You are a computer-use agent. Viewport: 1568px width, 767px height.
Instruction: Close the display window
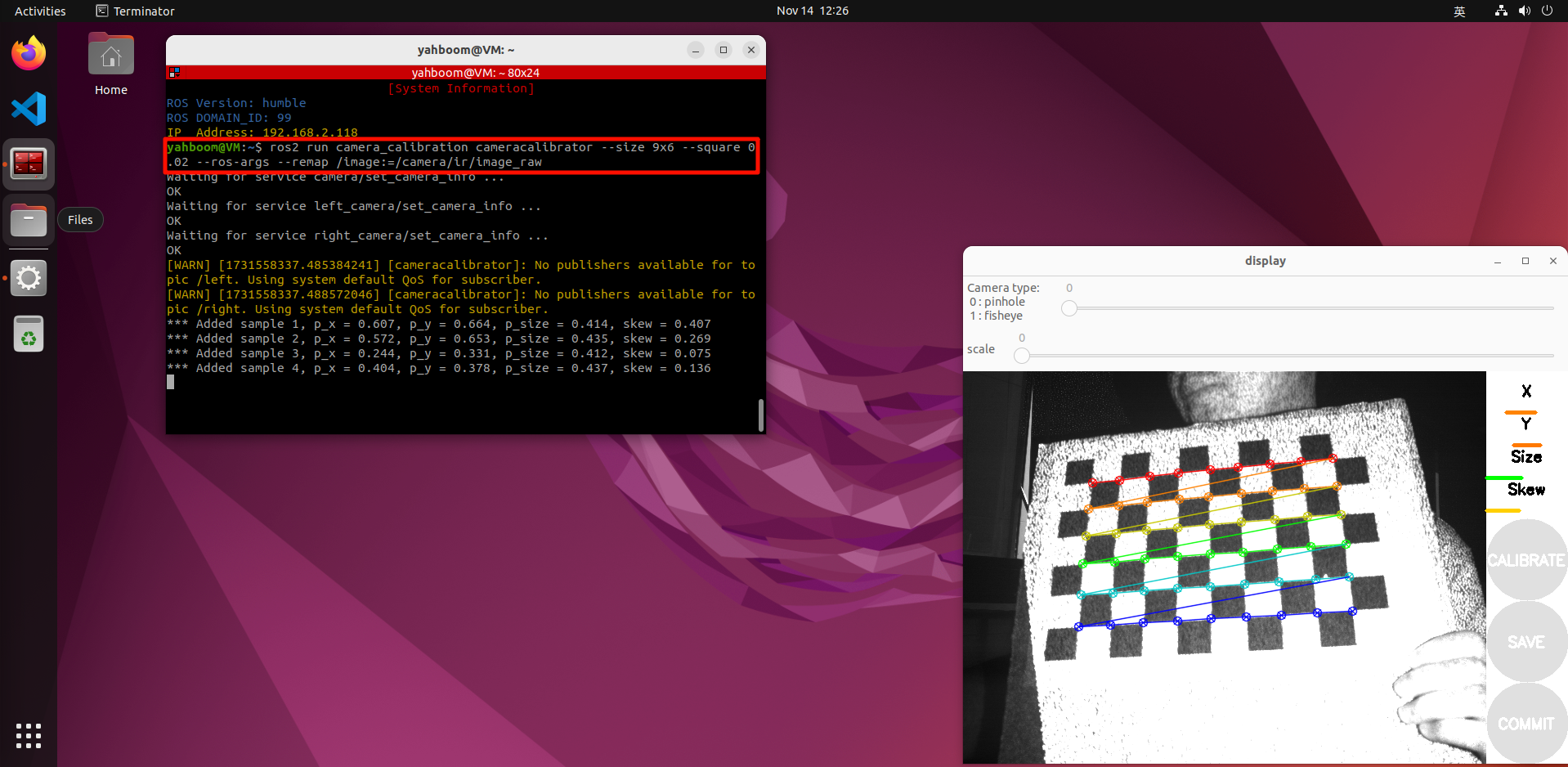[1553, 261]
